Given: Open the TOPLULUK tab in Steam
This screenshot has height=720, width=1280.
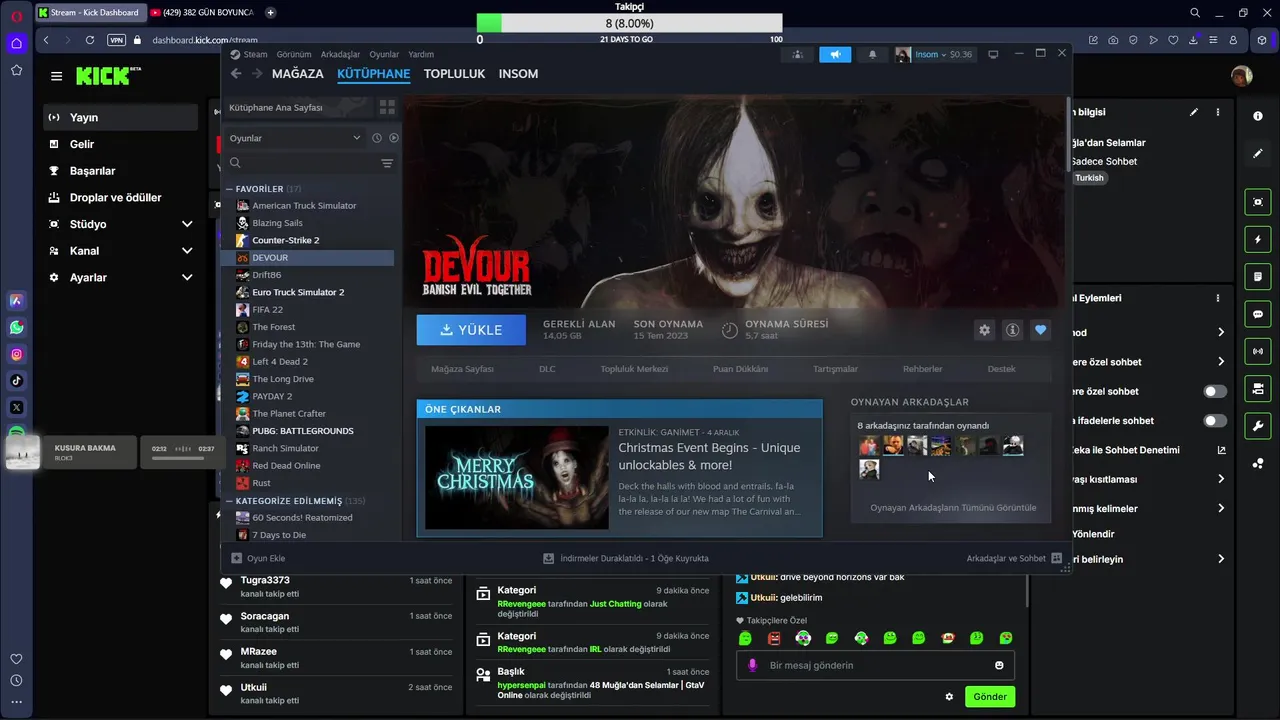Looking at the screenshot, I should [x=454, y=74].
